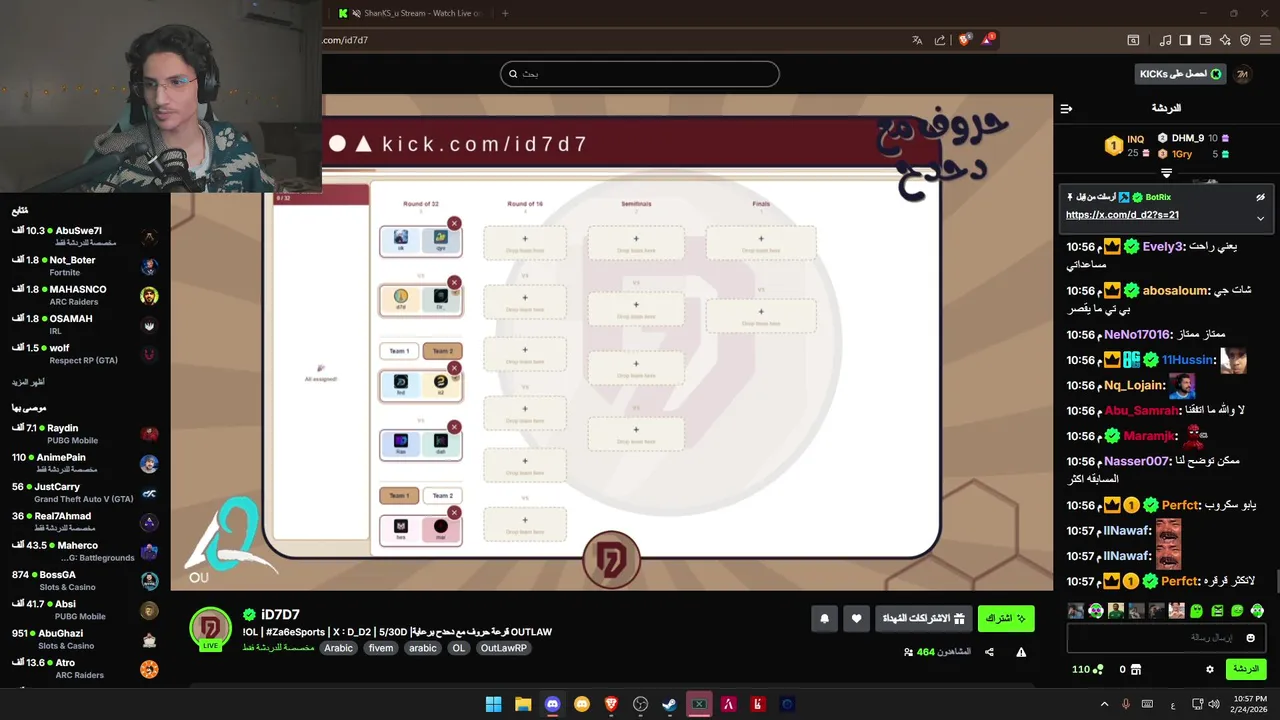Open File Explorer from the taskbar
The width and height of the screenshot is (1280, 720).
tap(523, 704)
